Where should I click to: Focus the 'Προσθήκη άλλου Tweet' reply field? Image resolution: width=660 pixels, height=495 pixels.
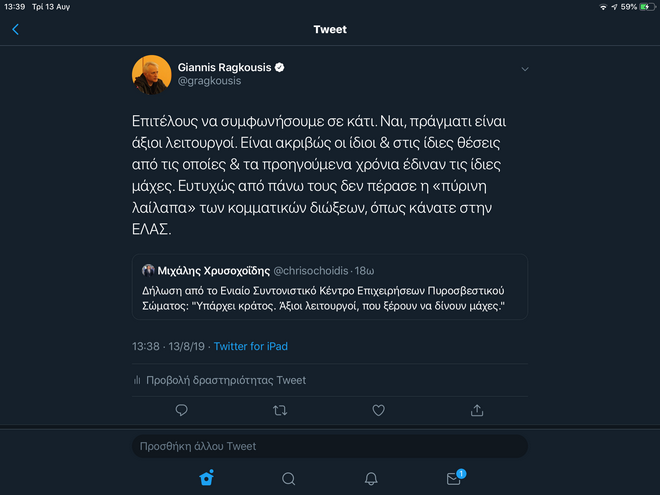click(x=329, y=446)
